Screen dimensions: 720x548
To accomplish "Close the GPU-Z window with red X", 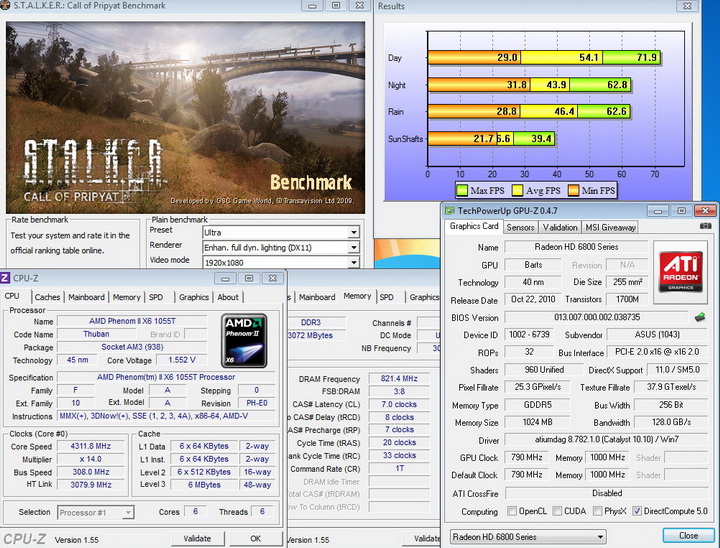I will 705,211.
